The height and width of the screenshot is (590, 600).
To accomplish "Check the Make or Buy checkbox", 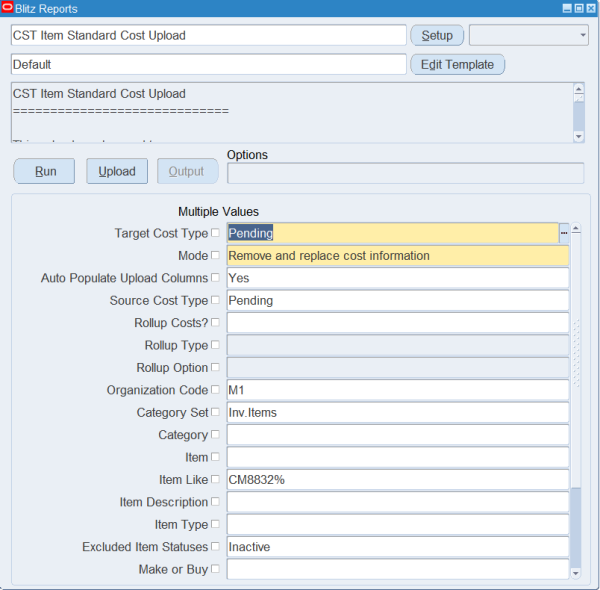I will coord(215,569).
